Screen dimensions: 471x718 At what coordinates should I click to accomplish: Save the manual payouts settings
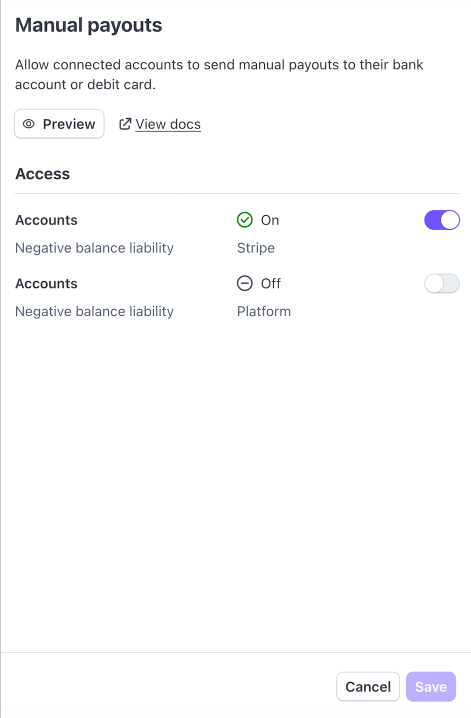click(431, 687)
